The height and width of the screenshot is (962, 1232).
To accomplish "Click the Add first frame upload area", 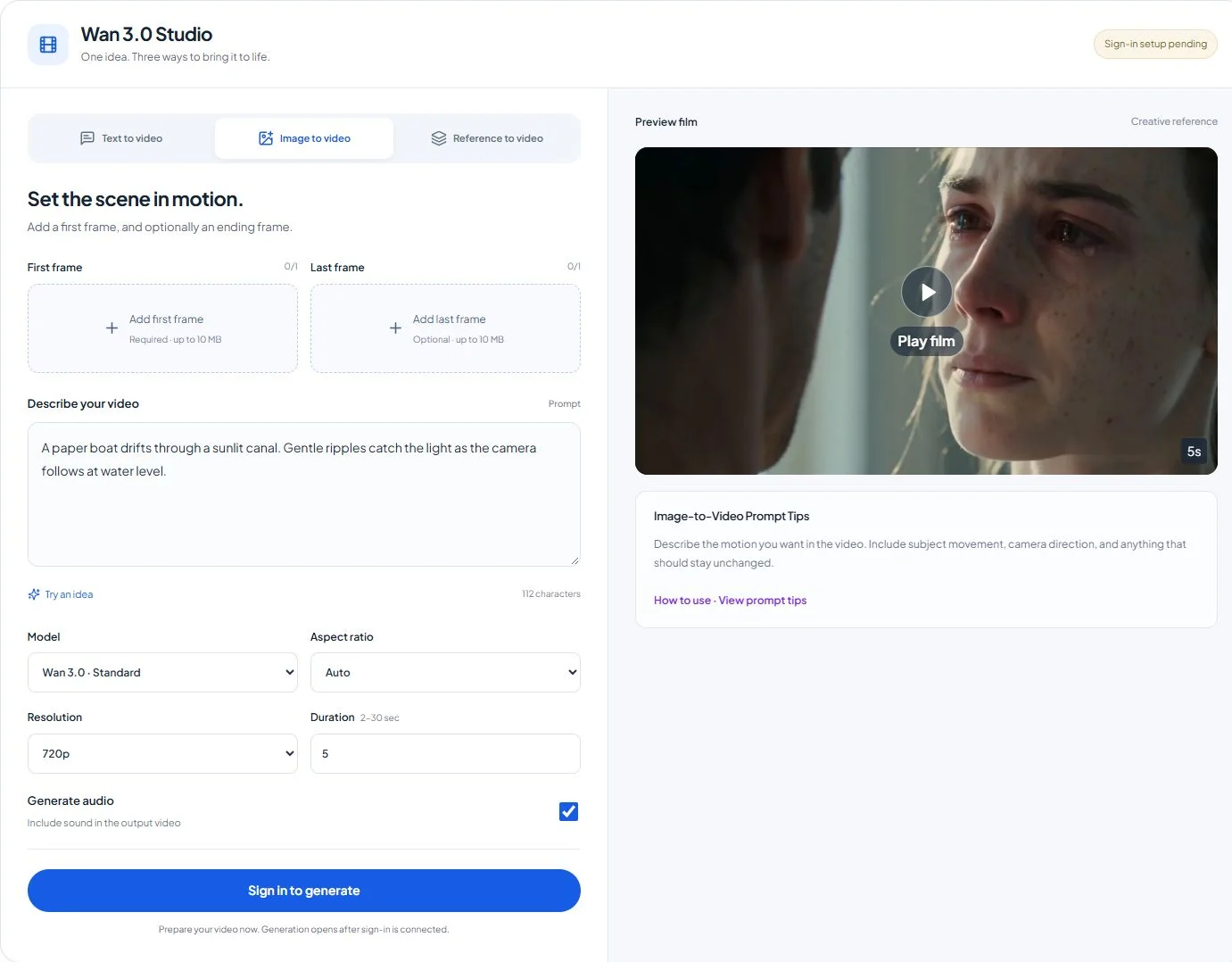I will coord(162,328).
